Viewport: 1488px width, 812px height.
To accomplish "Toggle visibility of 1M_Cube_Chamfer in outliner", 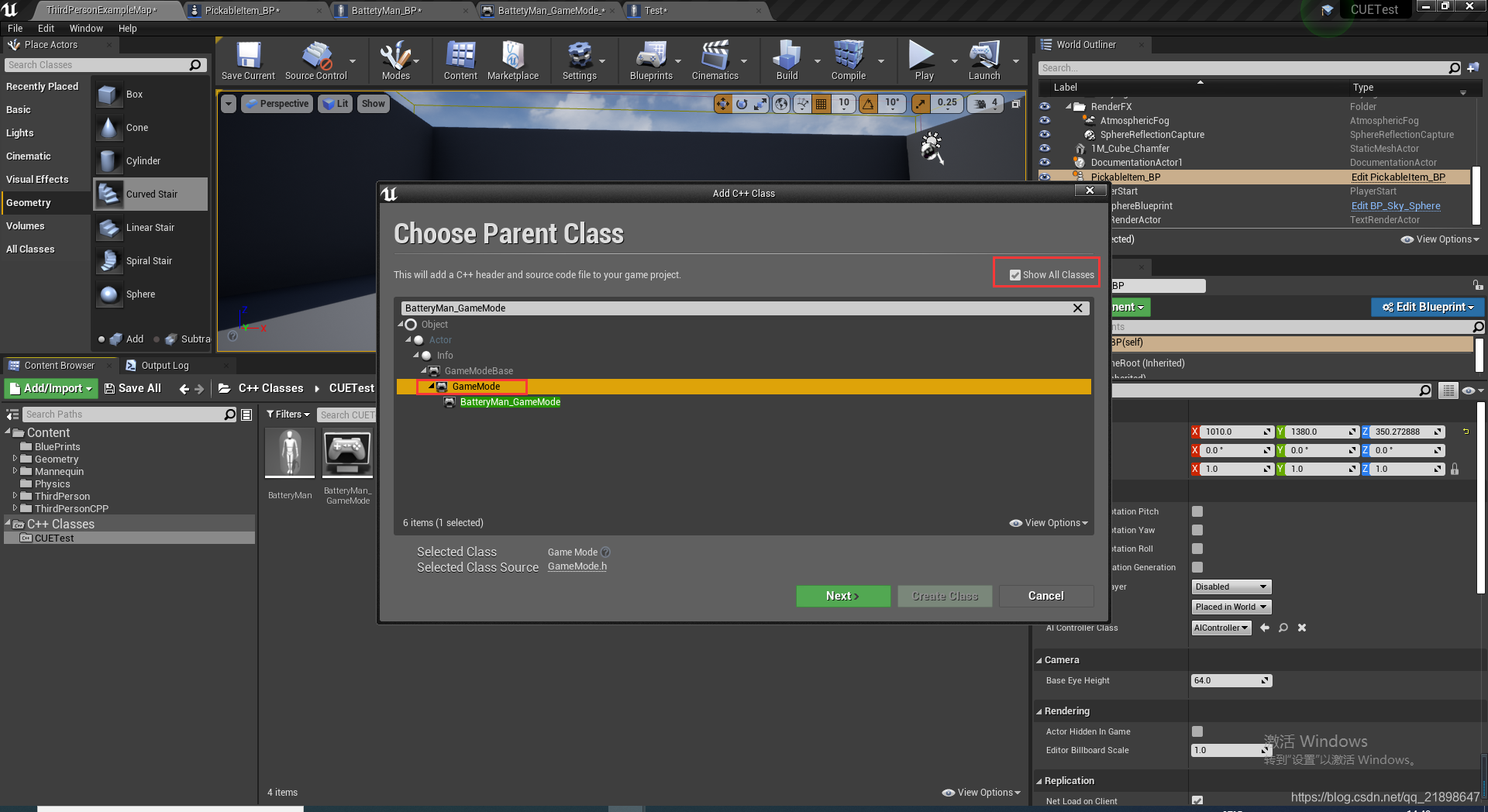I will (1045, 149).
